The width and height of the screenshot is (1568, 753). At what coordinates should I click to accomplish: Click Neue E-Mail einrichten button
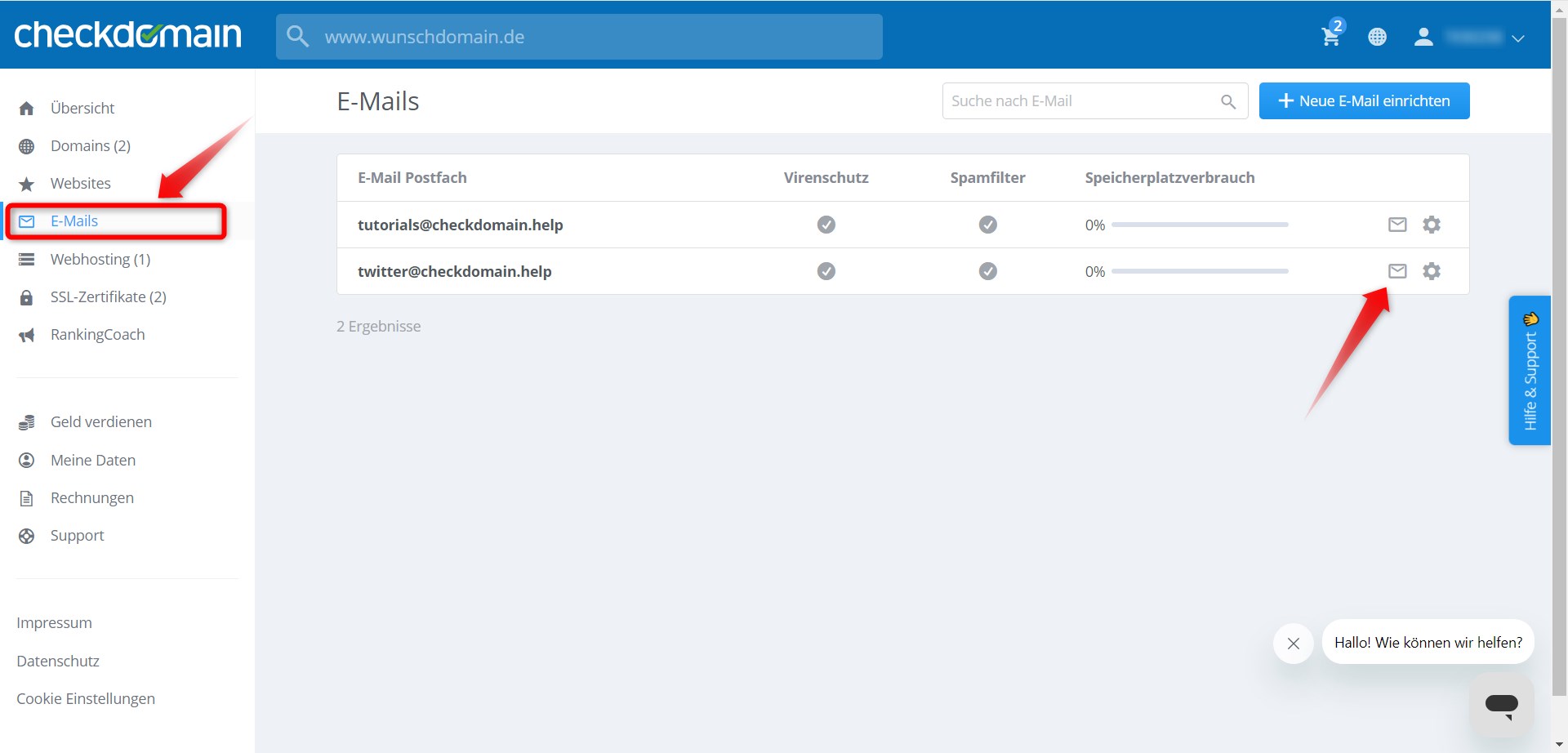tap(1364, 100)
